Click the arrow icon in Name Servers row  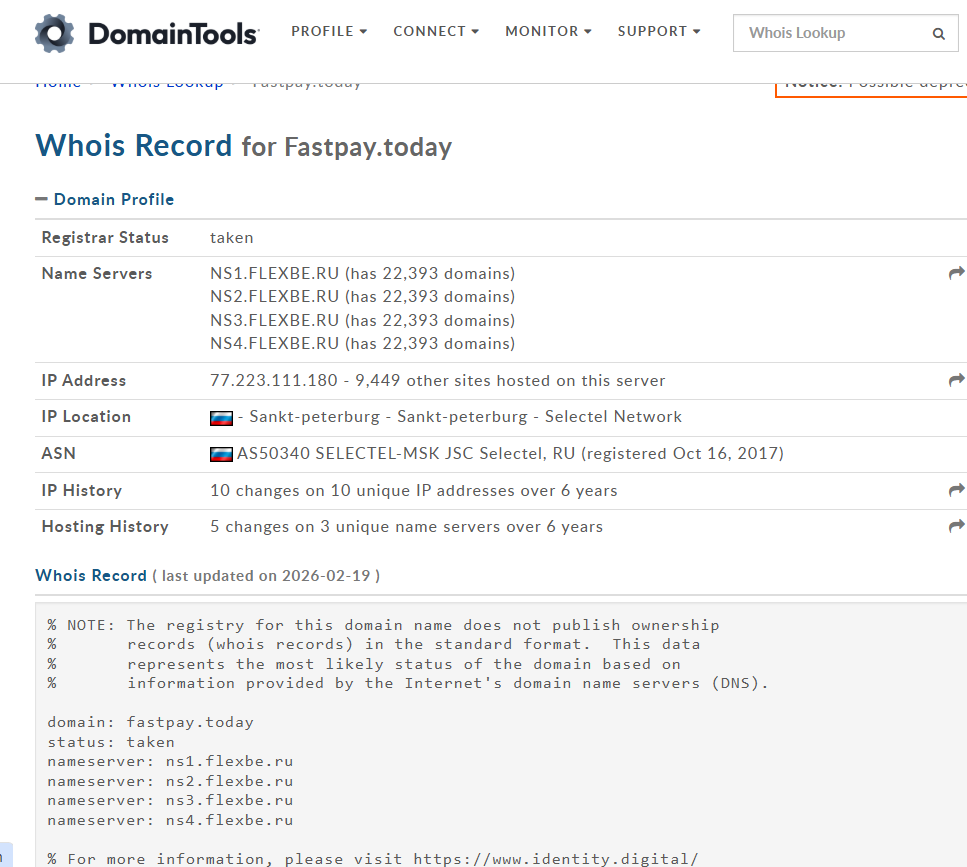pos(956,273)
